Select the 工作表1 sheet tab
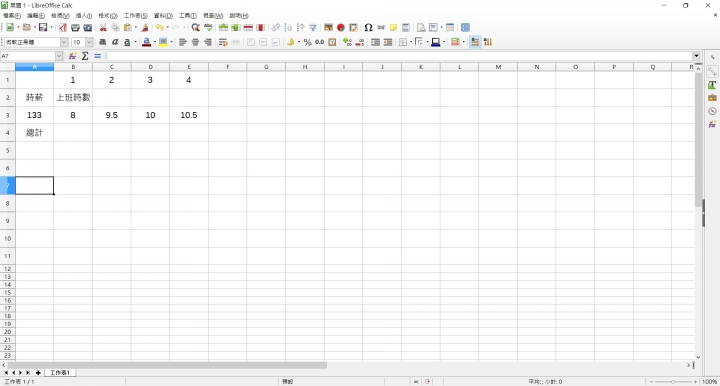 click(60, 373)
